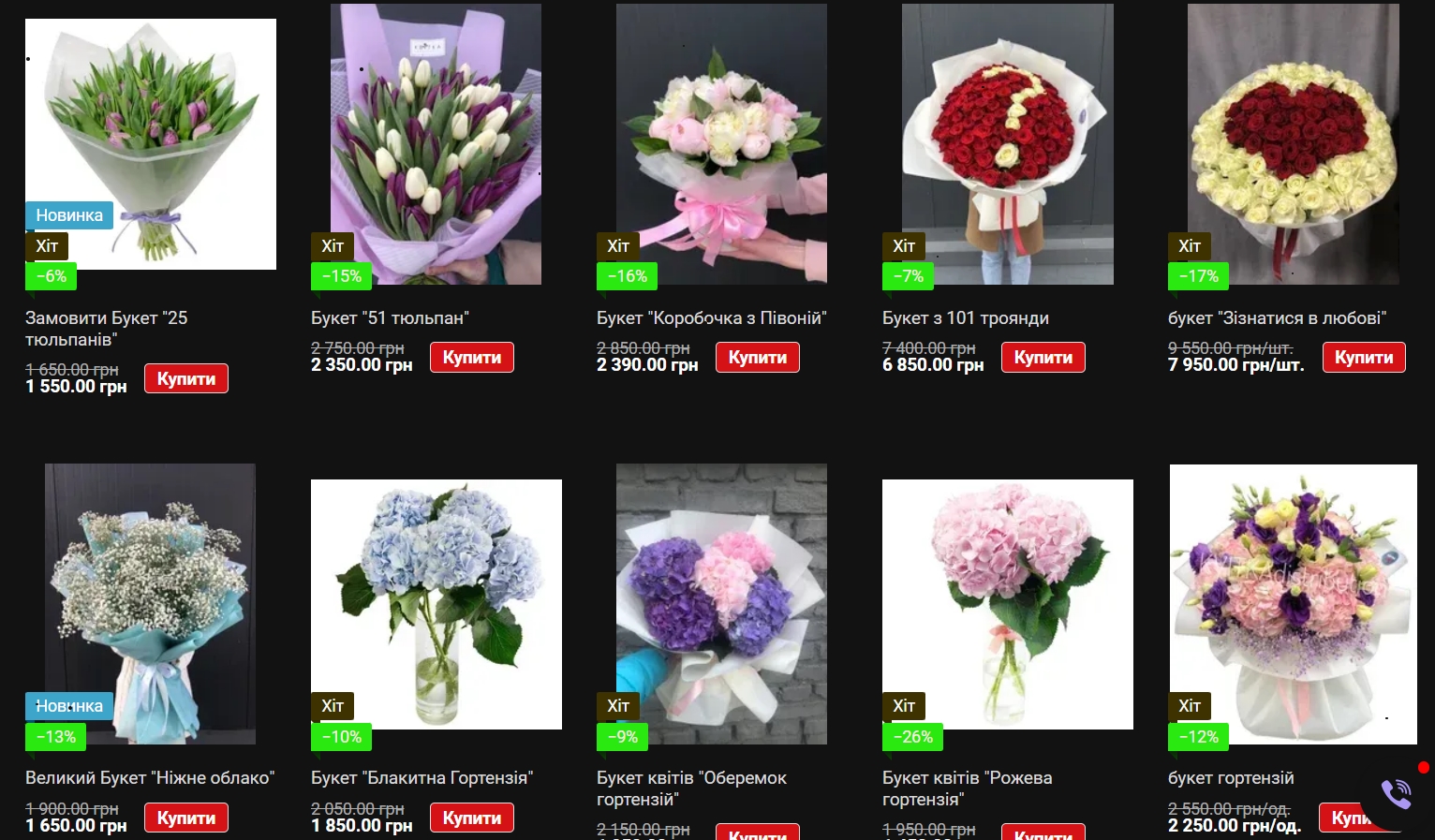View the blue hydrangea in vase image
The height and width of the screenshot is (840, 1435).
tap(436, 604)
